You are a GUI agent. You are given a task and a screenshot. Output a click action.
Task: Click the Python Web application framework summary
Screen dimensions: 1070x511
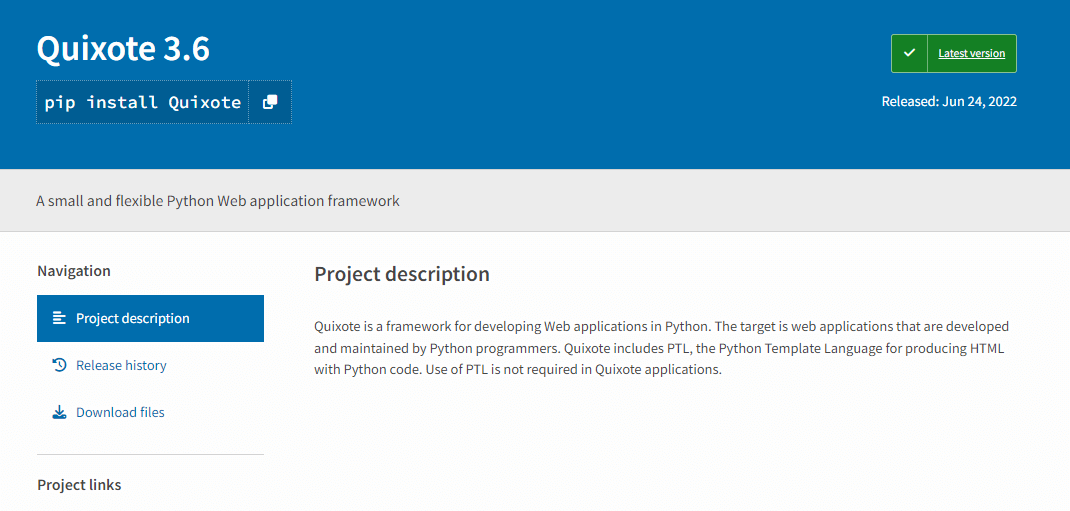pos(218,201)
